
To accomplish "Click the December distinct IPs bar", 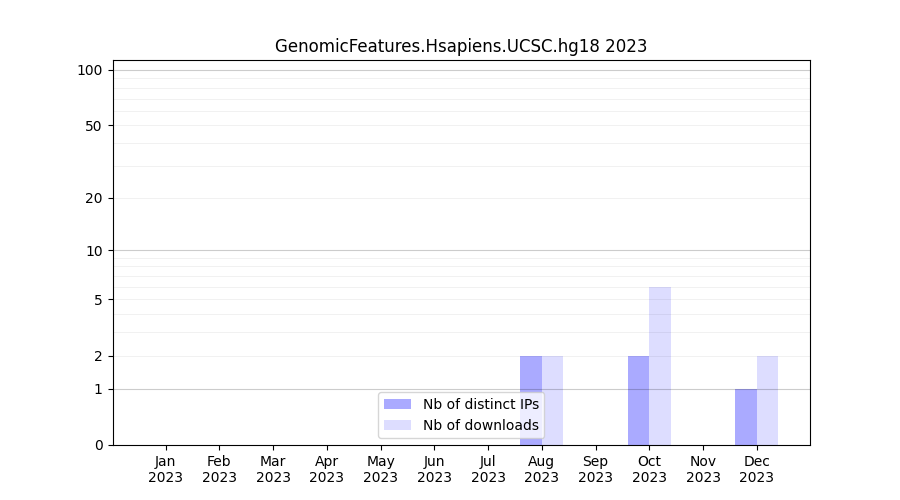I will (x=746, y=416).
